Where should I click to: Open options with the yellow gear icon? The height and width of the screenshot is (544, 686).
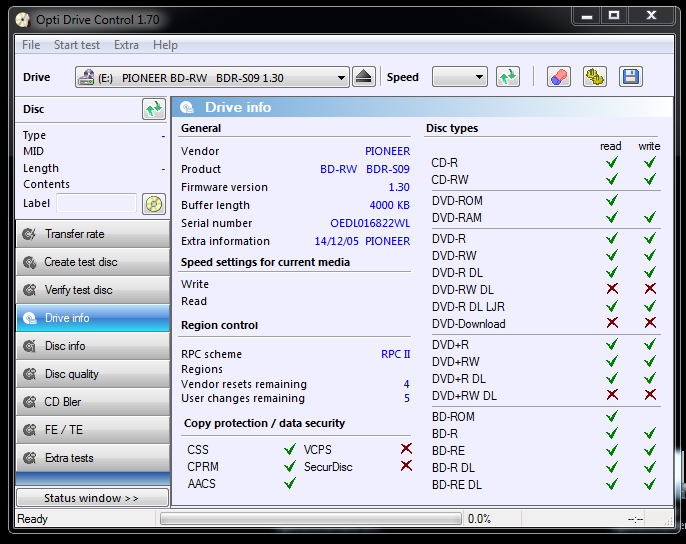[x=595, y=77]
